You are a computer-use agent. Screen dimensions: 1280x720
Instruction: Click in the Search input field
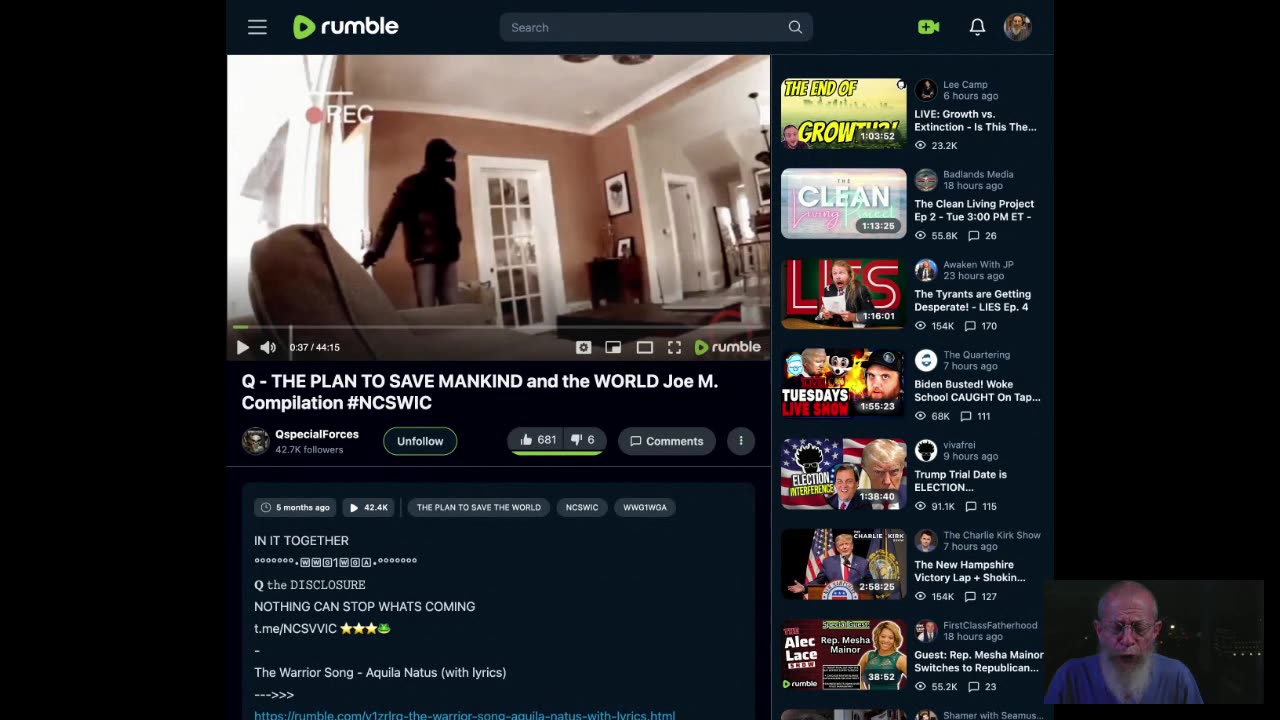(645, 28)
